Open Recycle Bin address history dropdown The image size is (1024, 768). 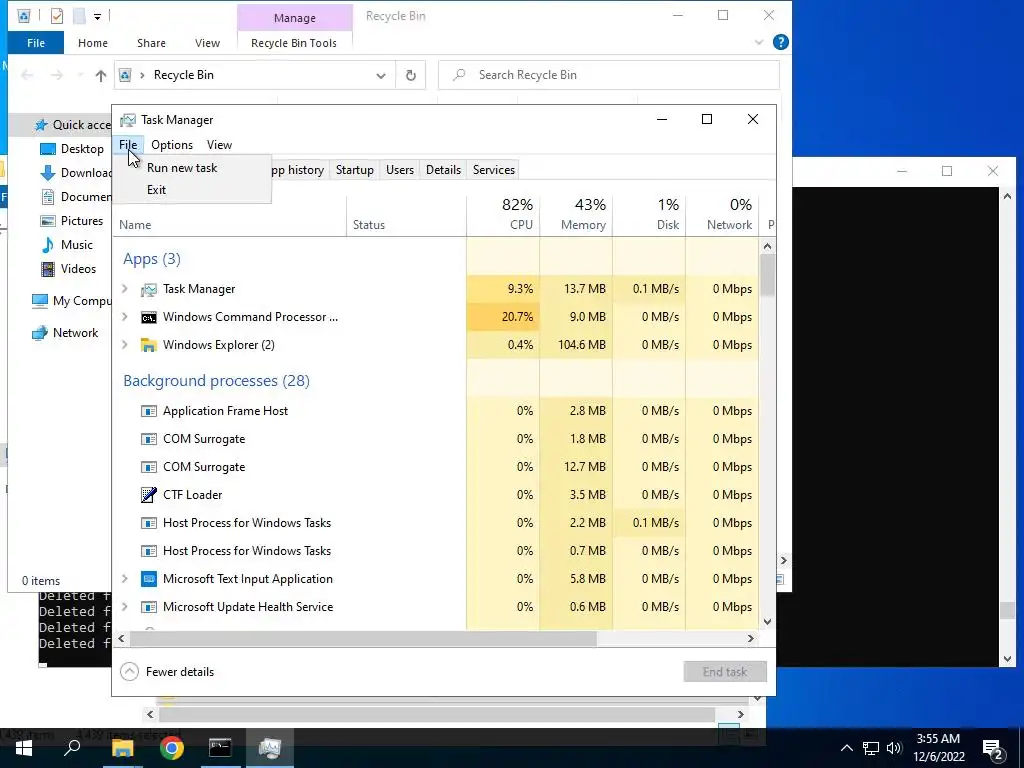click(381, 75)
